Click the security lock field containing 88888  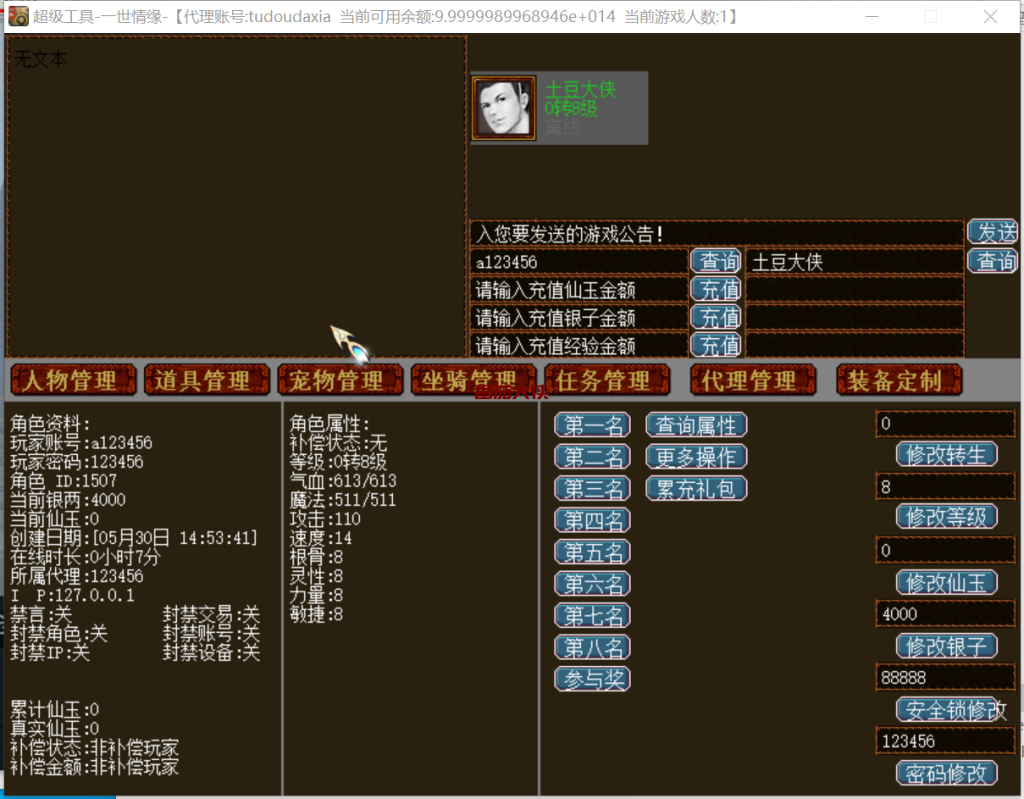coord(945,677)
